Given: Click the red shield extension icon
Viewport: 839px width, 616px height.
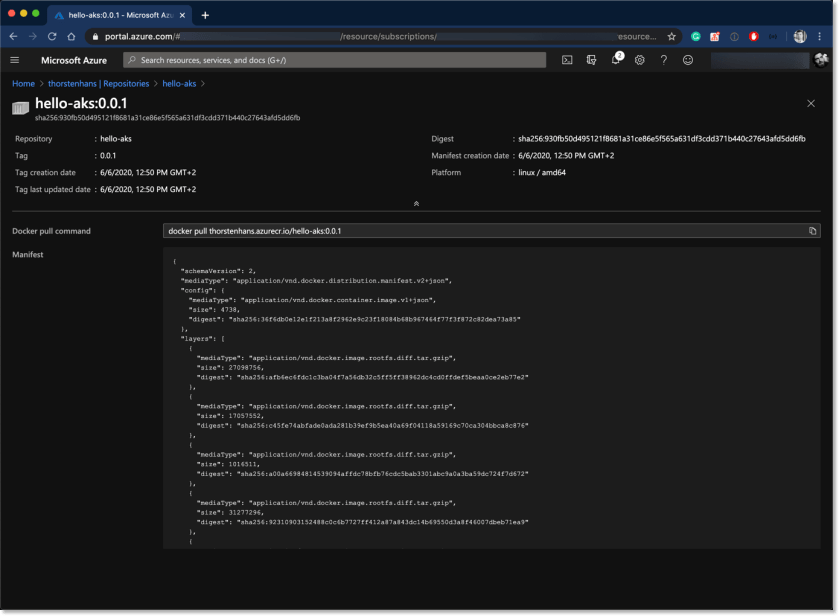Looking at the screenshot, I should pyautogui.click(x=754, y=36).
